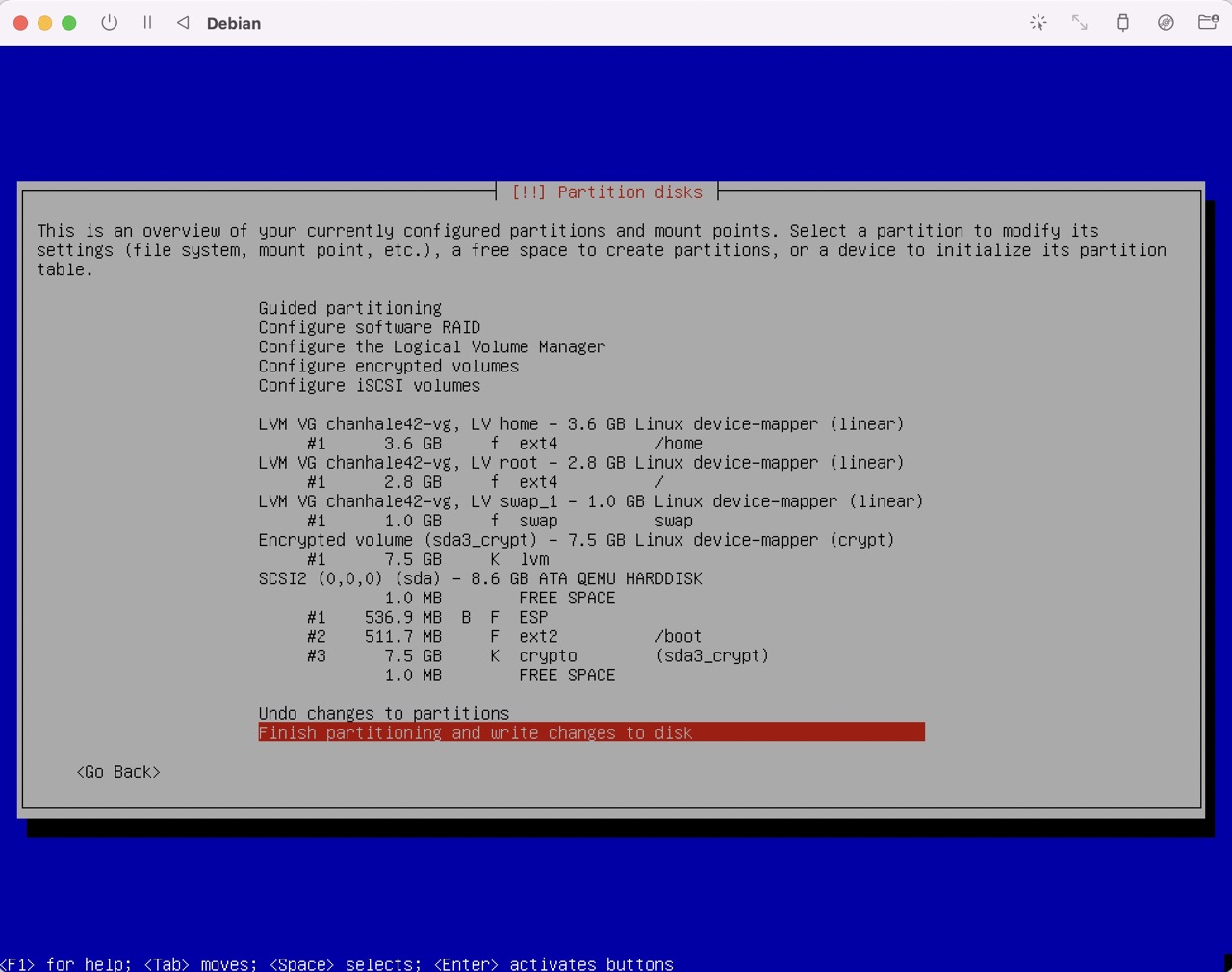Open the shared folder icon
Viewport: 1232px width, 972px height.
[x=1208, y=22]
